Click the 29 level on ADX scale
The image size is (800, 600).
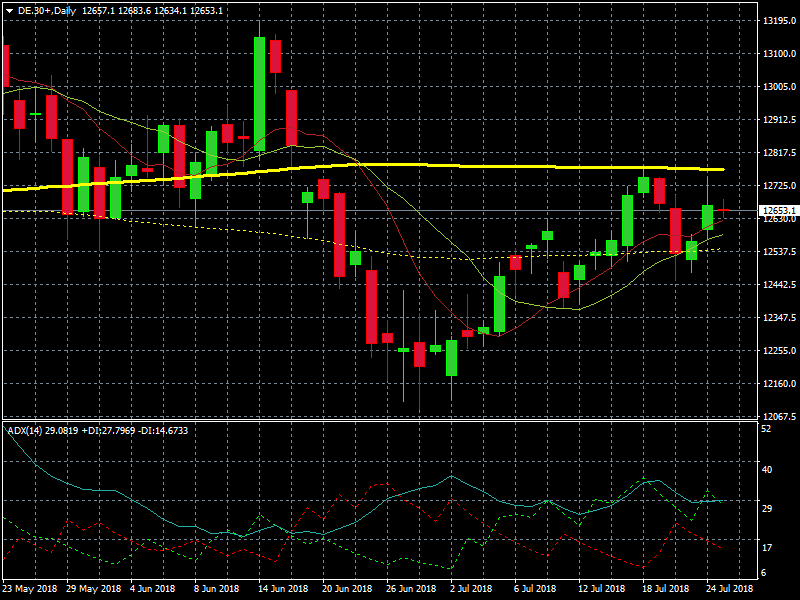[x=765, y=509]
